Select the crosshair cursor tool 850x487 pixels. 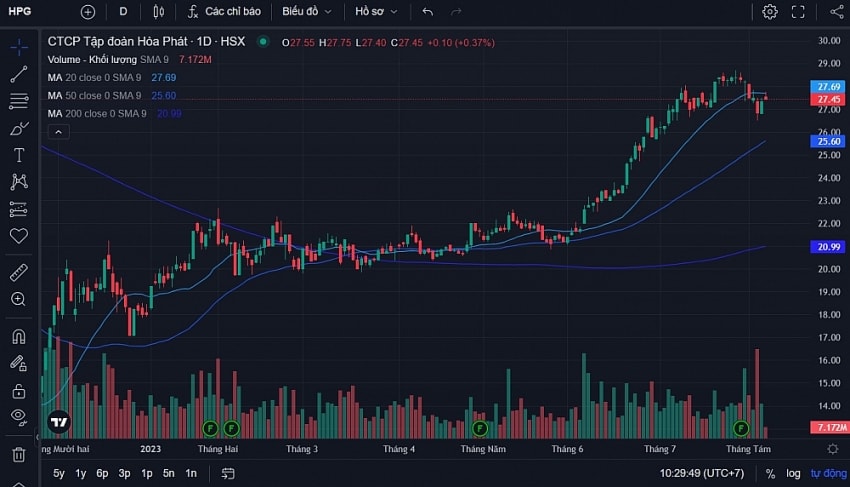coord(19,47)
